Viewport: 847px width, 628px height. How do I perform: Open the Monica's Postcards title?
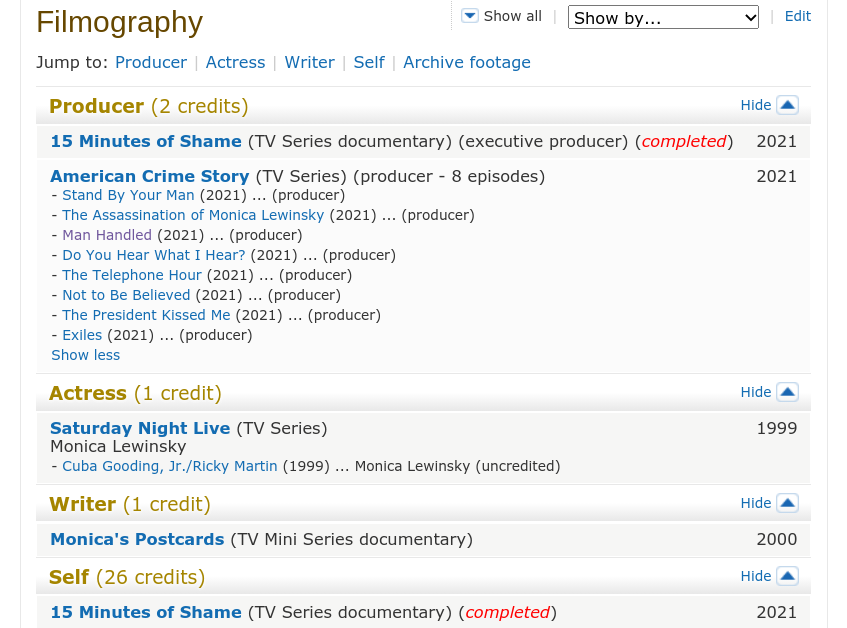click(x=137, y=539)
